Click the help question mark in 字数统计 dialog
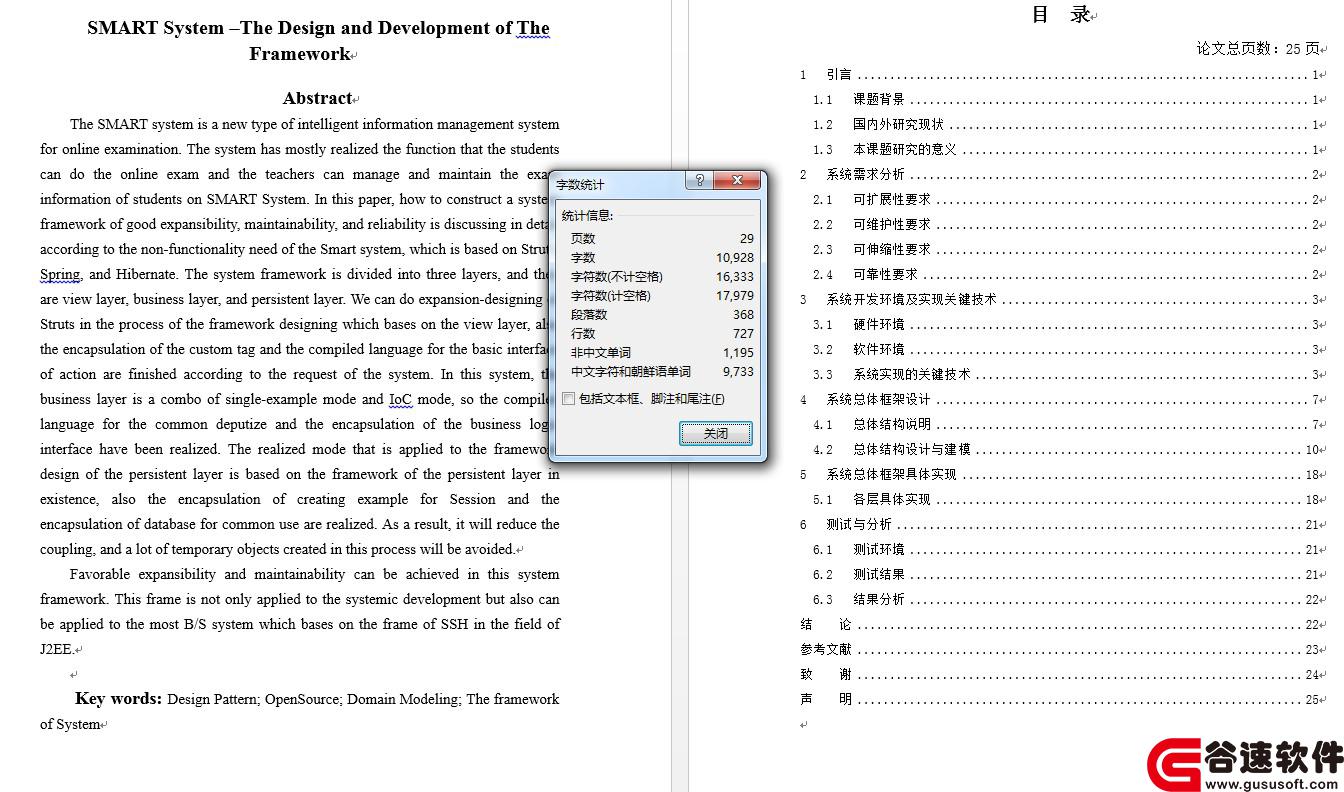 [699, 181]
